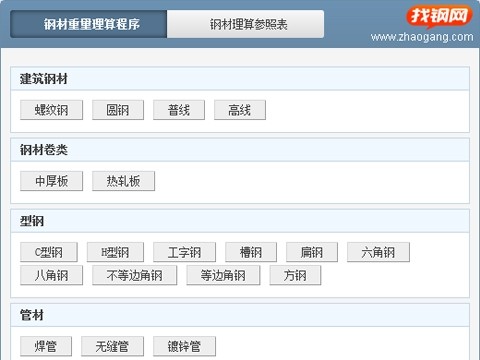This screenshot has height=360, width=480.
Task: Choose 扁钢 button
Action: tap(312, 252)
